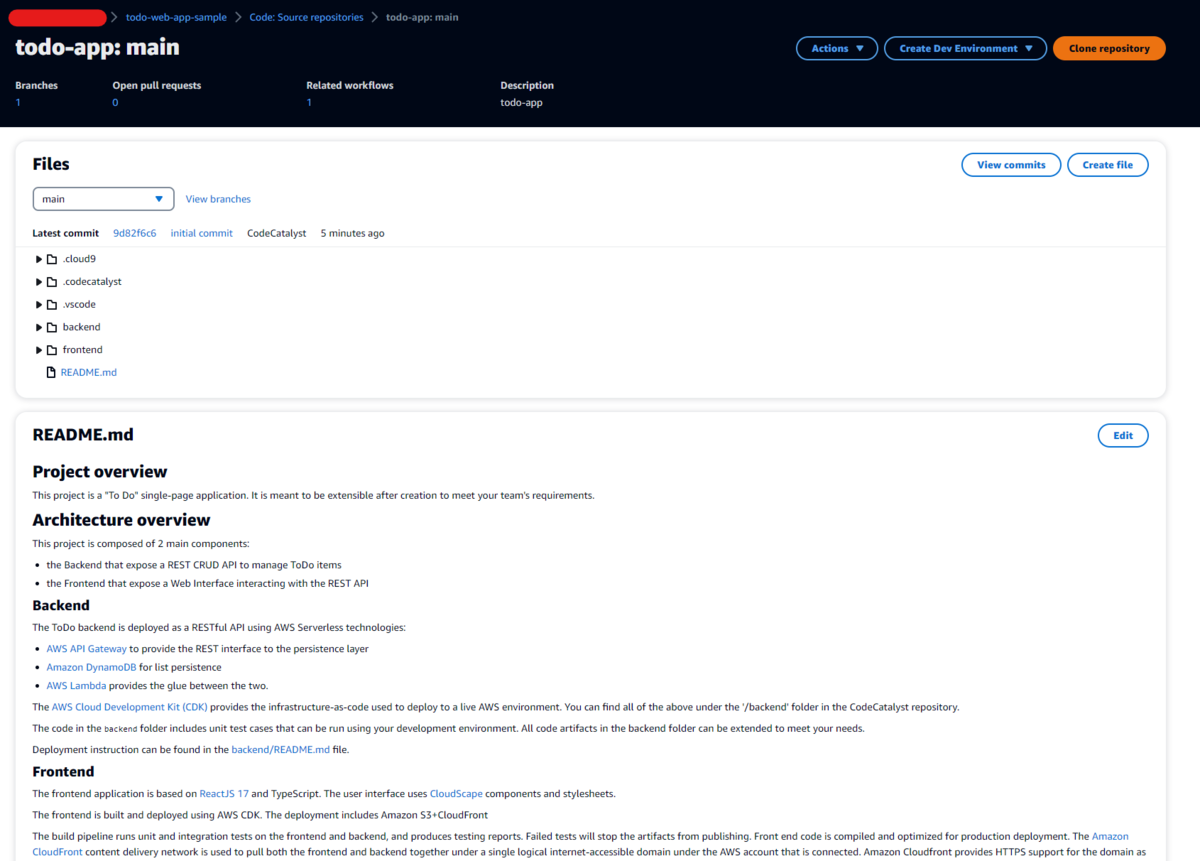Click the backend folder name
This screenshot has height=861, width=1200.
[x=81, y=327]
